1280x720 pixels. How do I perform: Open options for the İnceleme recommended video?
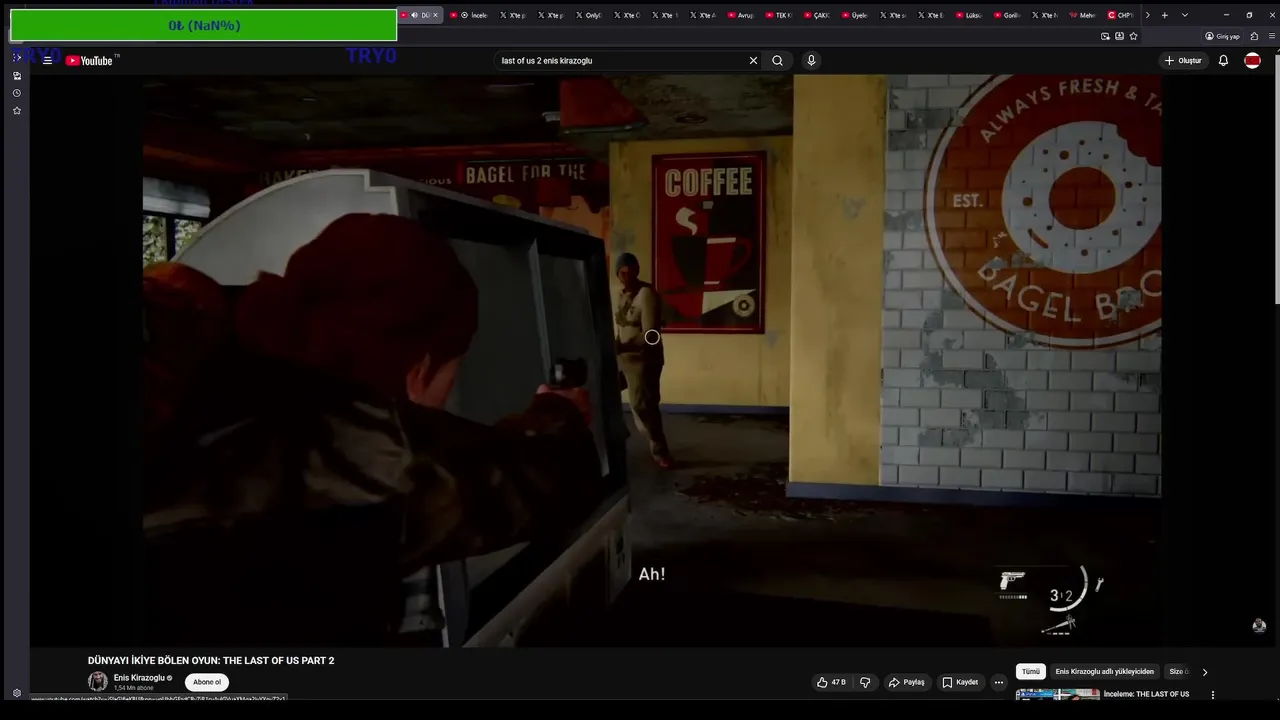click(1213, 695)
